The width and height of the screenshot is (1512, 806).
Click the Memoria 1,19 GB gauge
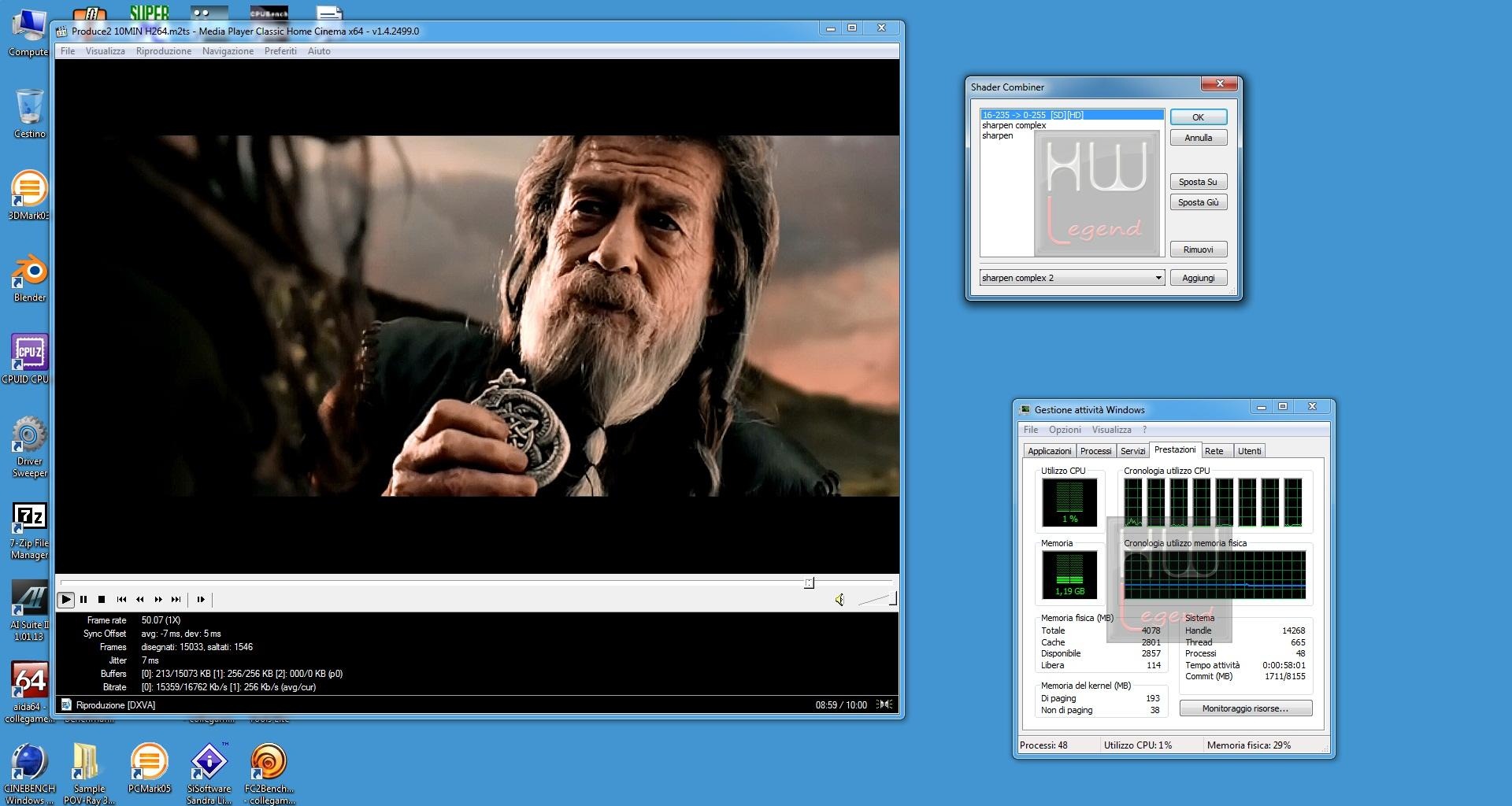(x=1069, y=575)
